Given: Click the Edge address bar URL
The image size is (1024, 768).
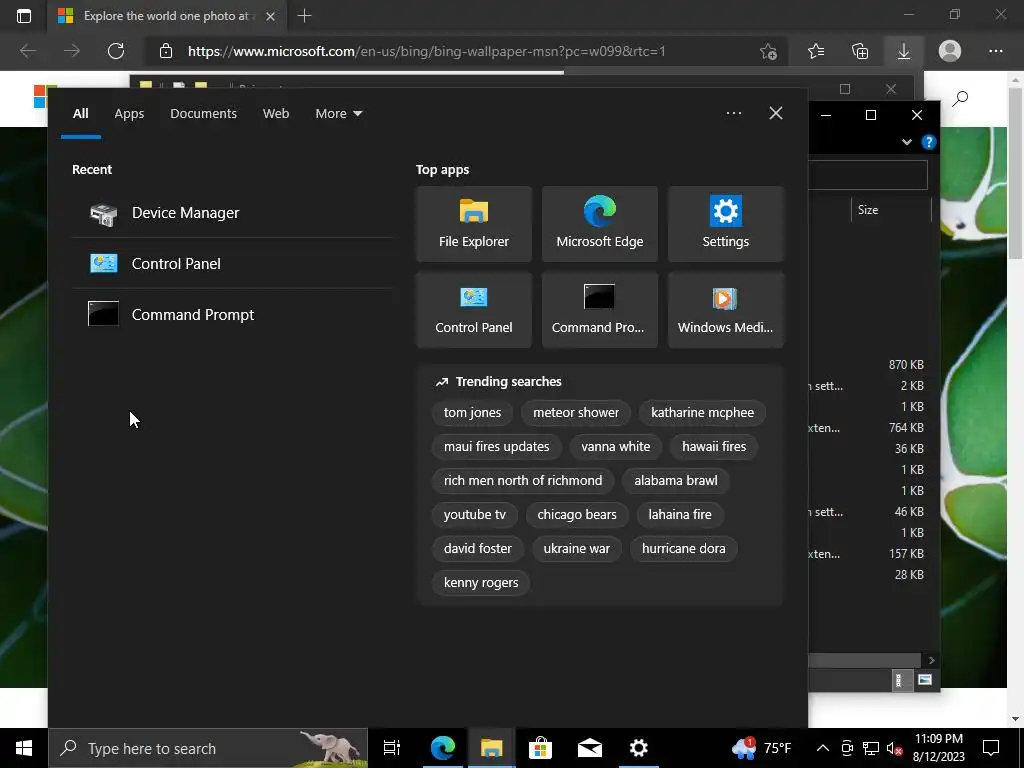Looking at the screenshot, I should point(427,51).
